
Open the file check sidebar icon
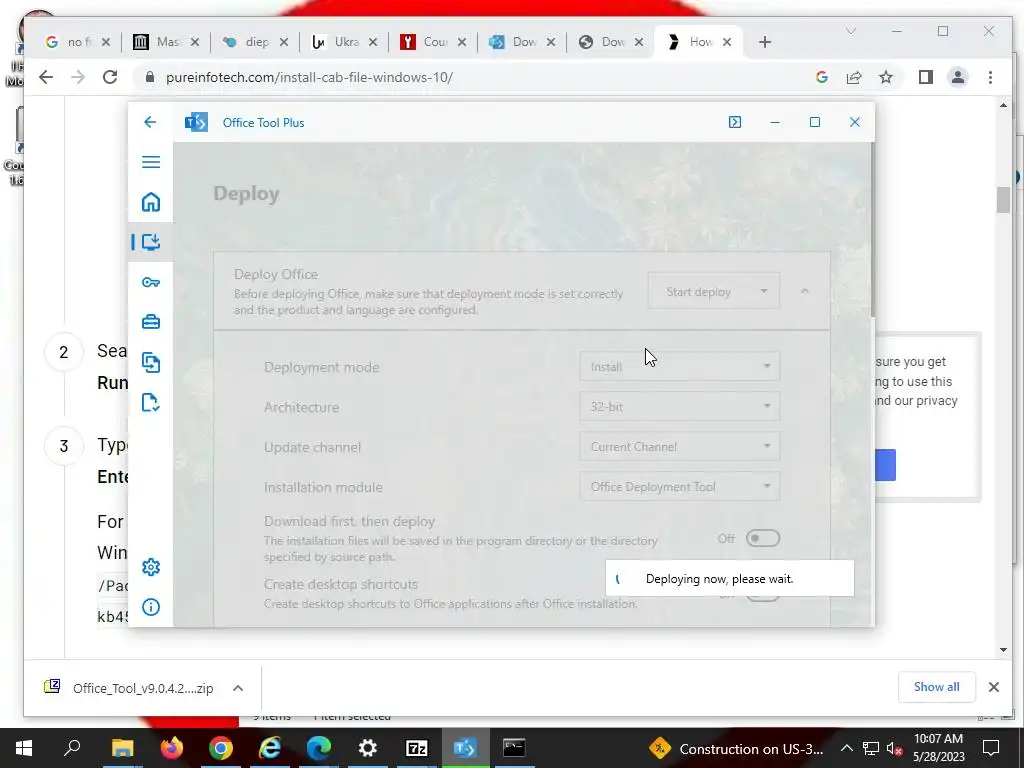pos(151,402)
